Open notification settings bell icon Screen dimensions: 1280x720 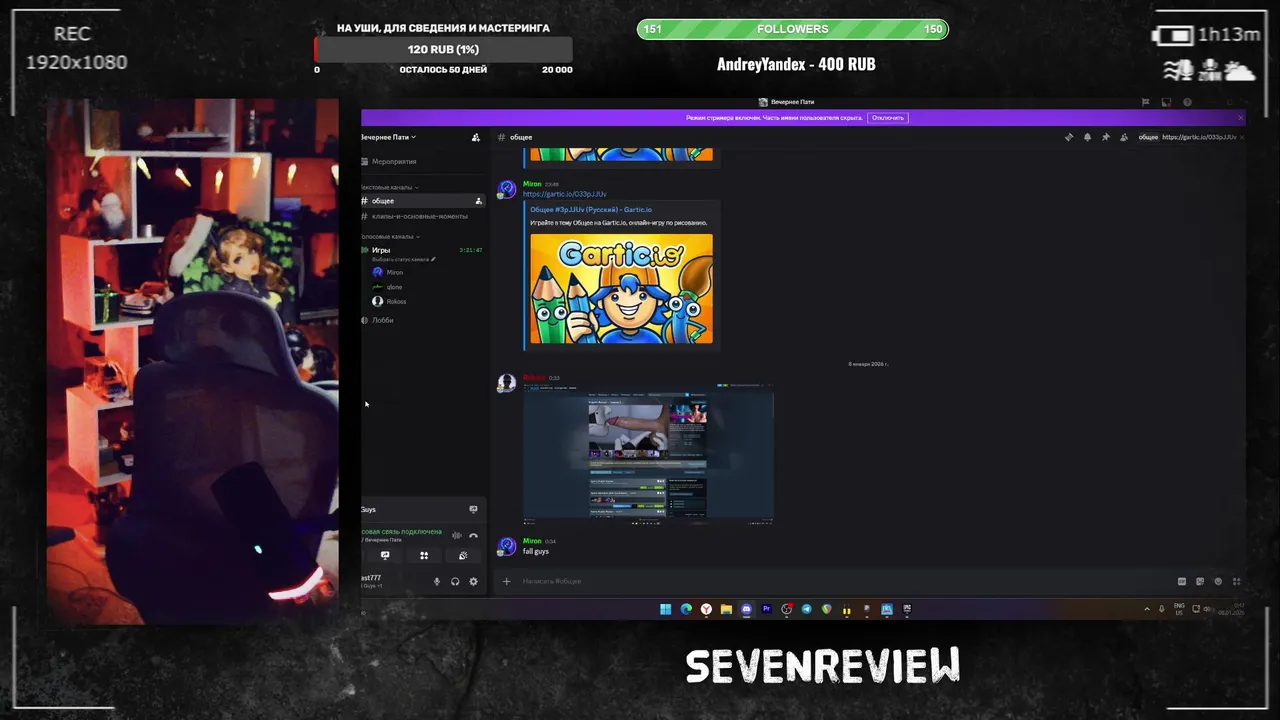[x=1087, y=137]
